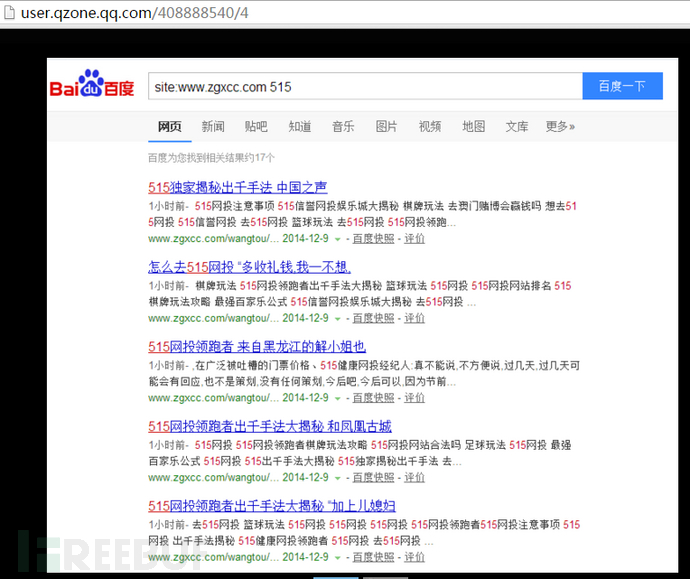Click the Baidu logo

pyautogui.click(x=92, y=84)
